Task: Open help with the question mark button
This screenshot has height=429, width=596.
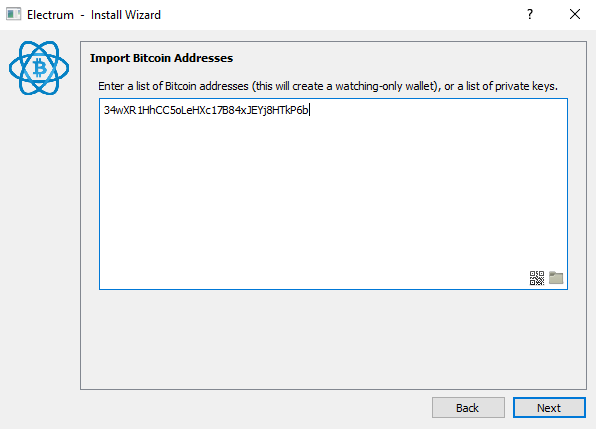Action: [530, 14]
